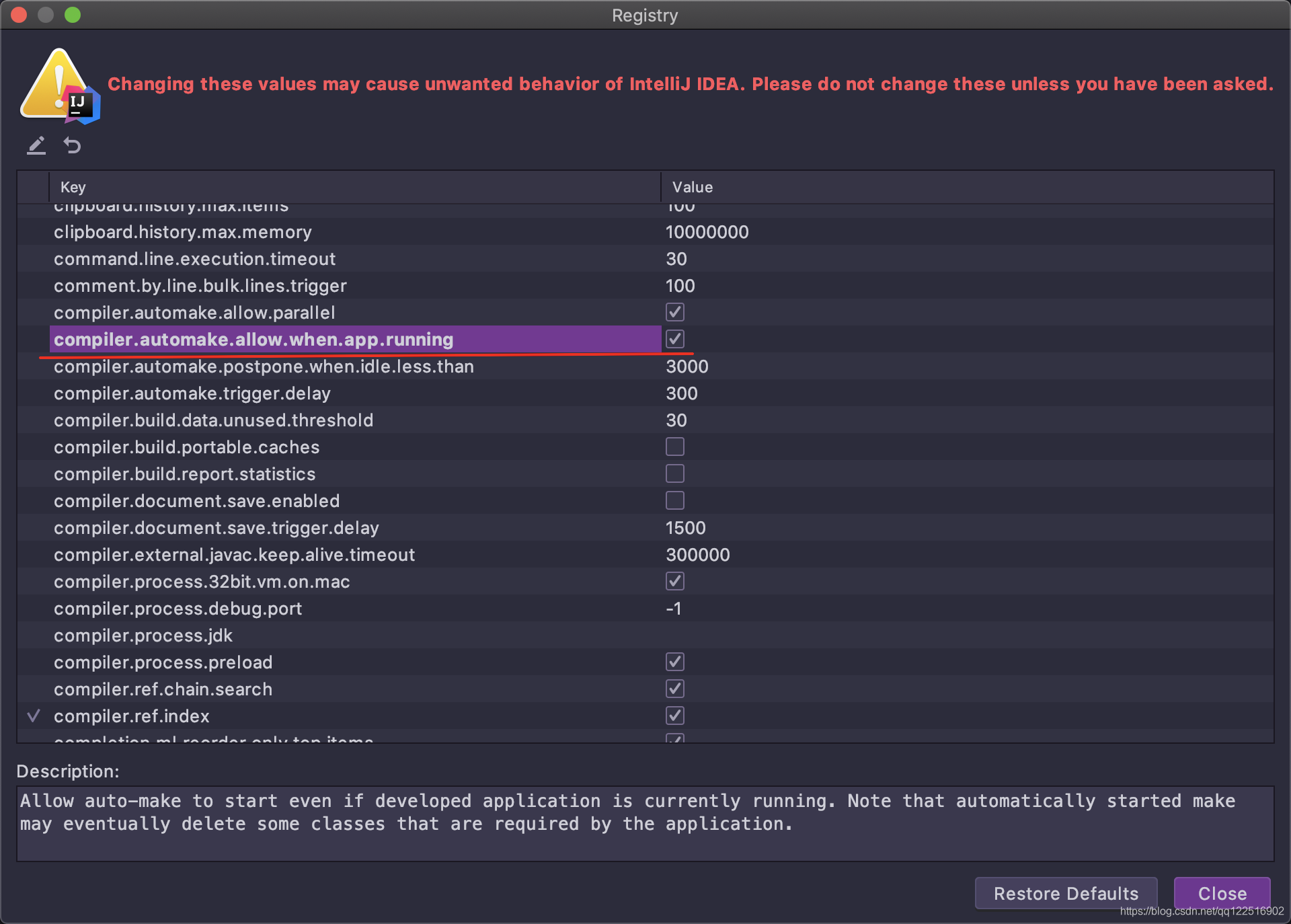Click the IntelliJ warning icon
The width and height of the screenshot is (1291, 924).
click(61, 86)
